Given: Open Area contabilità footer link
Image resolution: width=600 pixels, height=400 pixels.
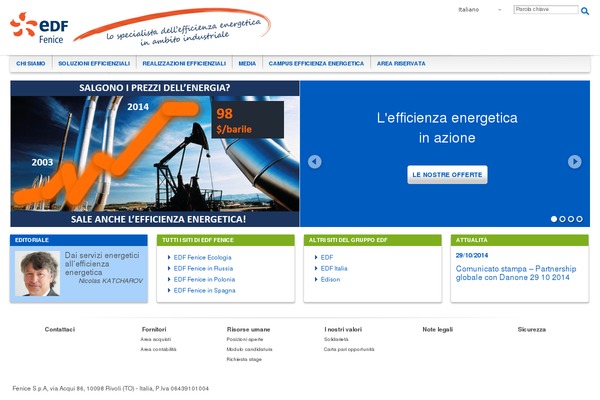Looking at the screenshot, I should 158,349.
